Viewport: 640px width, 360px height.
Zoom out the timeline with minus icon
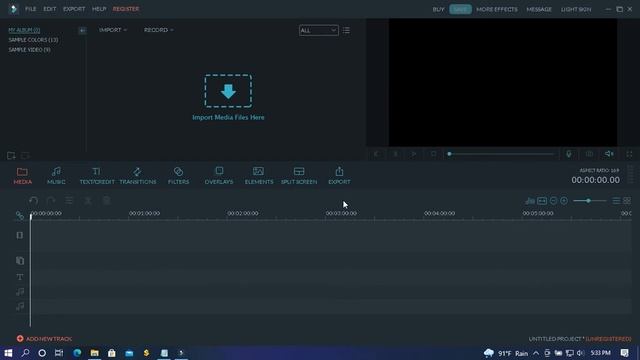(x=553, y=201)
